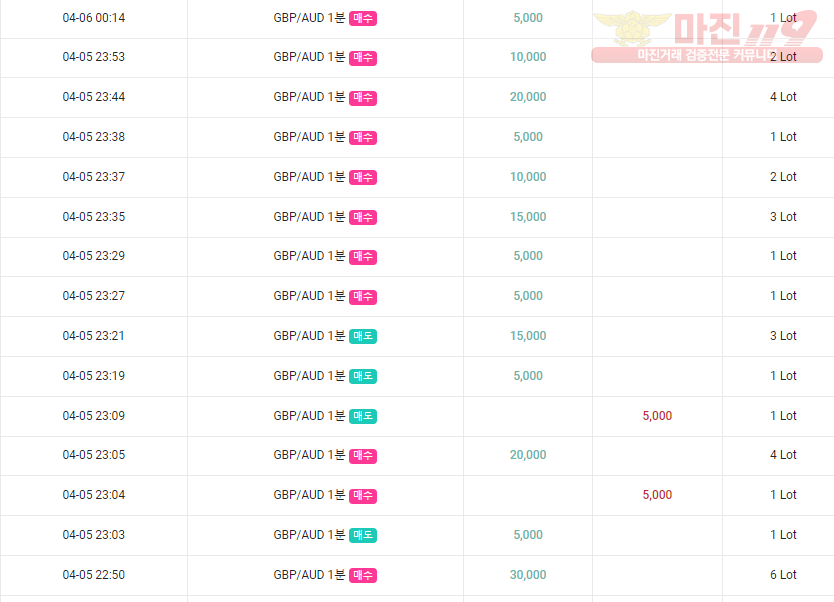Select the 20,000 amount on 23:05 row
This screenshot has width=834, height=602.
point(528,455)
